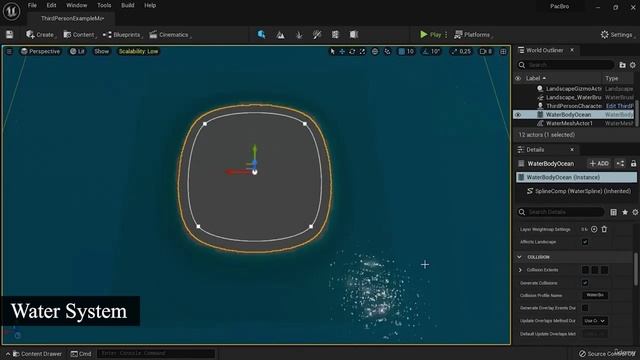The width and height of the screenshot is (640, 360).
Task: Open the Perspective view mode dropdown
Action: (x=40, y=51)
